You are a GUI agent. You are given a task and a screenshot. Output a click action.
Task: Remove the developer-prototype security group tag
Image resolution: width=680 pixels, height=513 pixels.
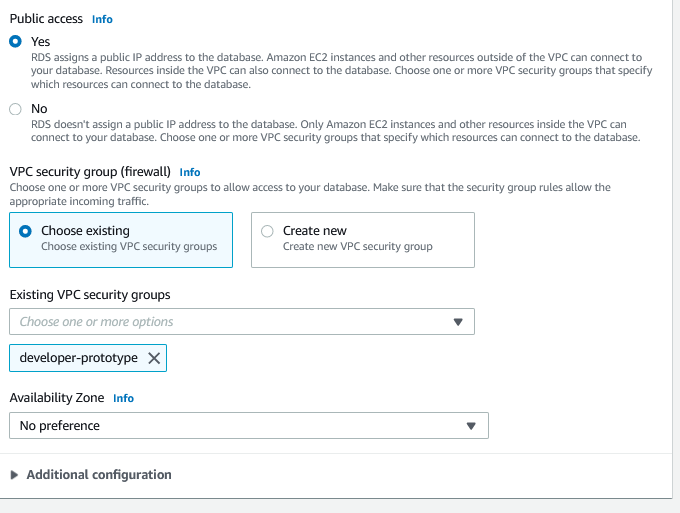click(x=154, y=358)
